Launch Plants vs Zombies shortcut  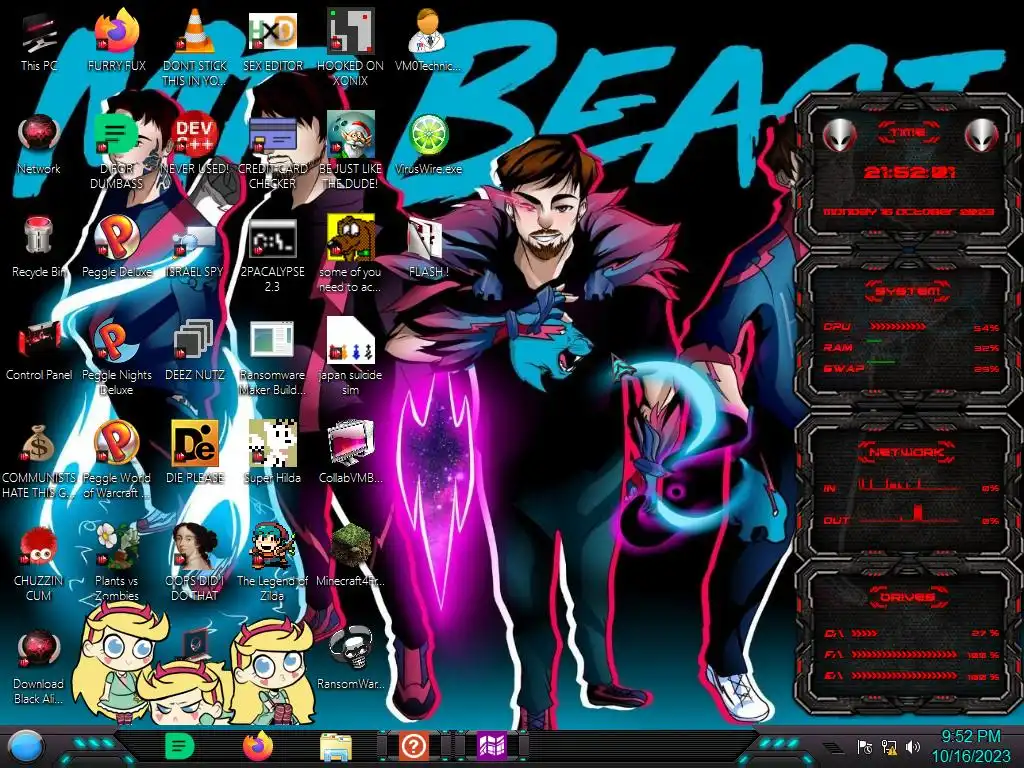pos(117,563)
